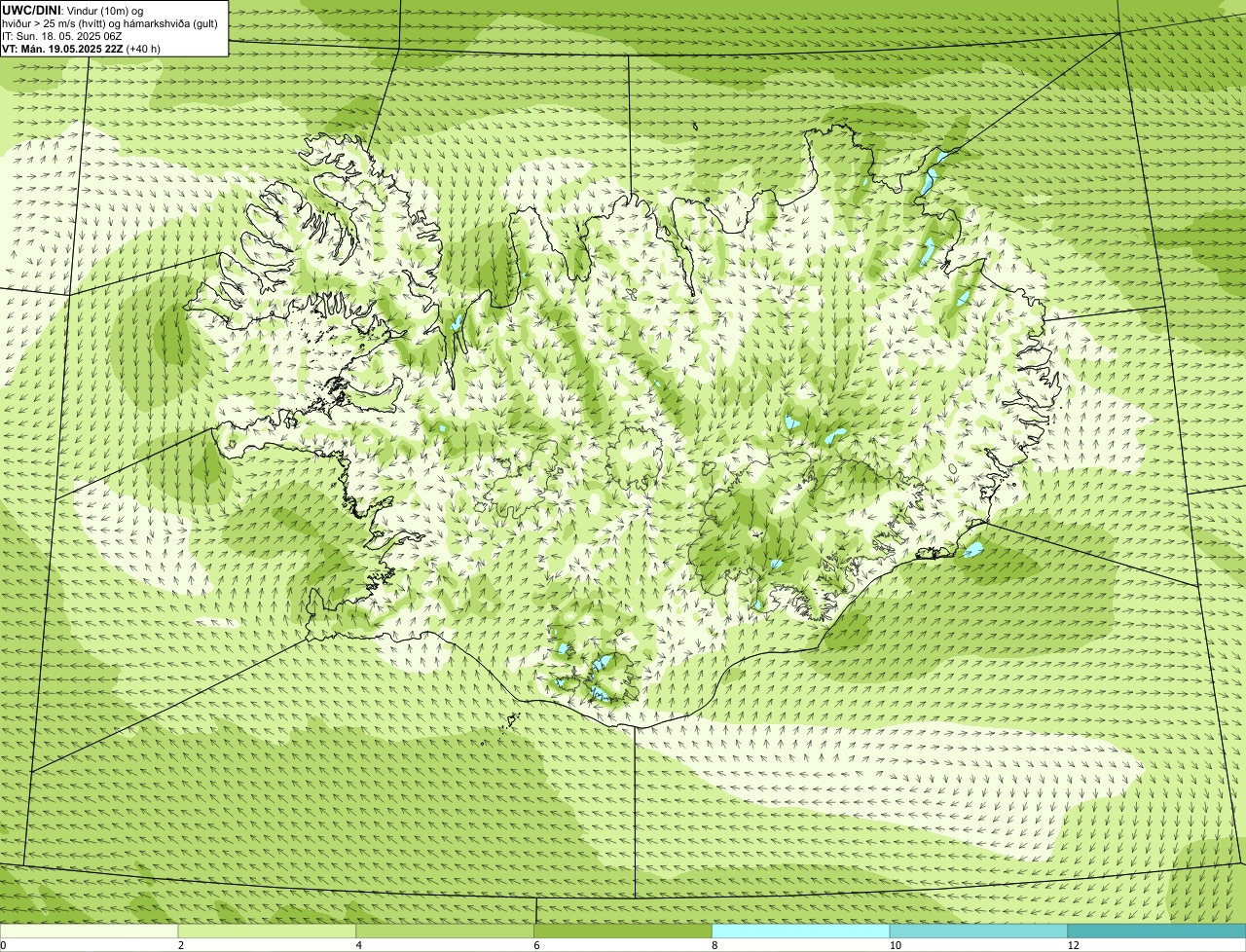Click the scale label '4'
Viewport: 1246px width, 952px height.
click(359, 945)
